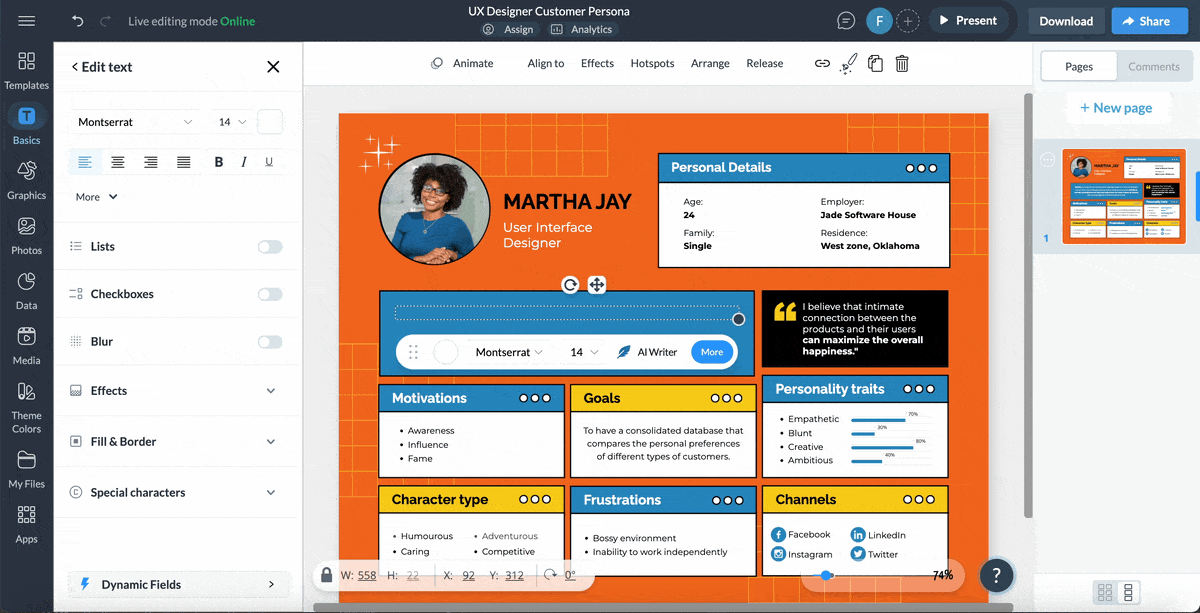Viewport: 1200px width, 613px height.
Task: Open the Graphics sidebar panel
Action: (x=26, y=180)
